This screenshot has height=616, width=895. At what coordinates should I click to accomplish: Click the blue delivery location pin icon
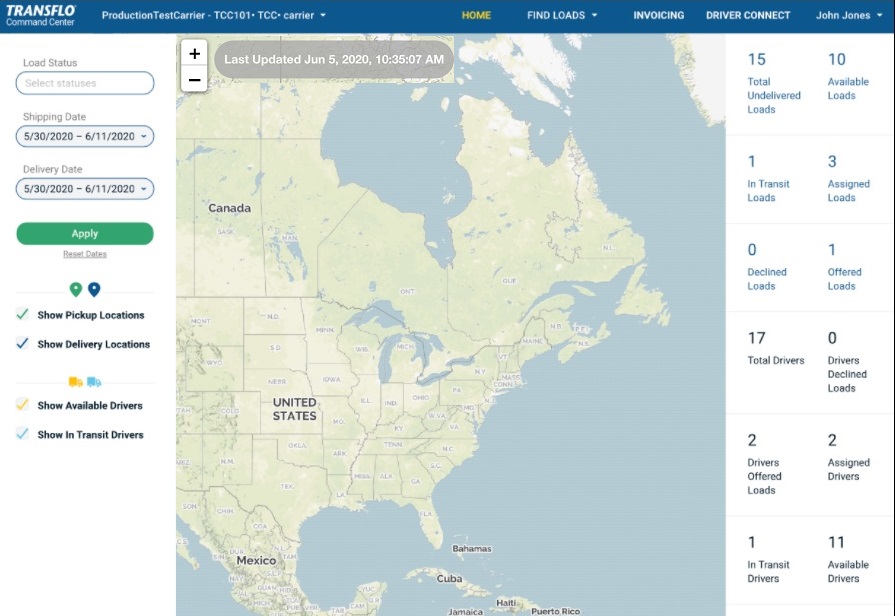[x=94, y=290]
